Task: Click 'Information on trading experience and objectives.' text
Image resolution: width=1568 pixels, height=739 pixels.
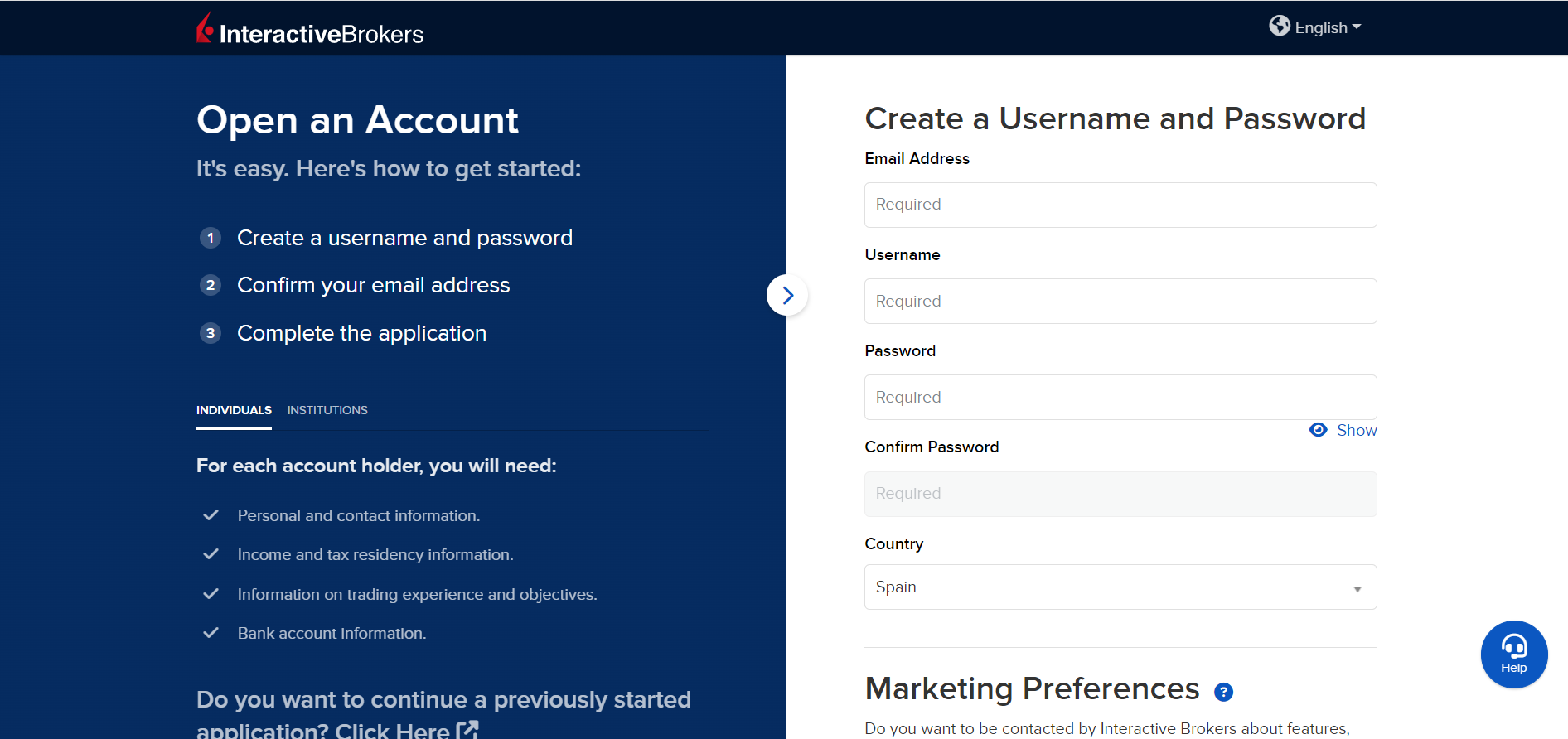Action: coord(417,594)
